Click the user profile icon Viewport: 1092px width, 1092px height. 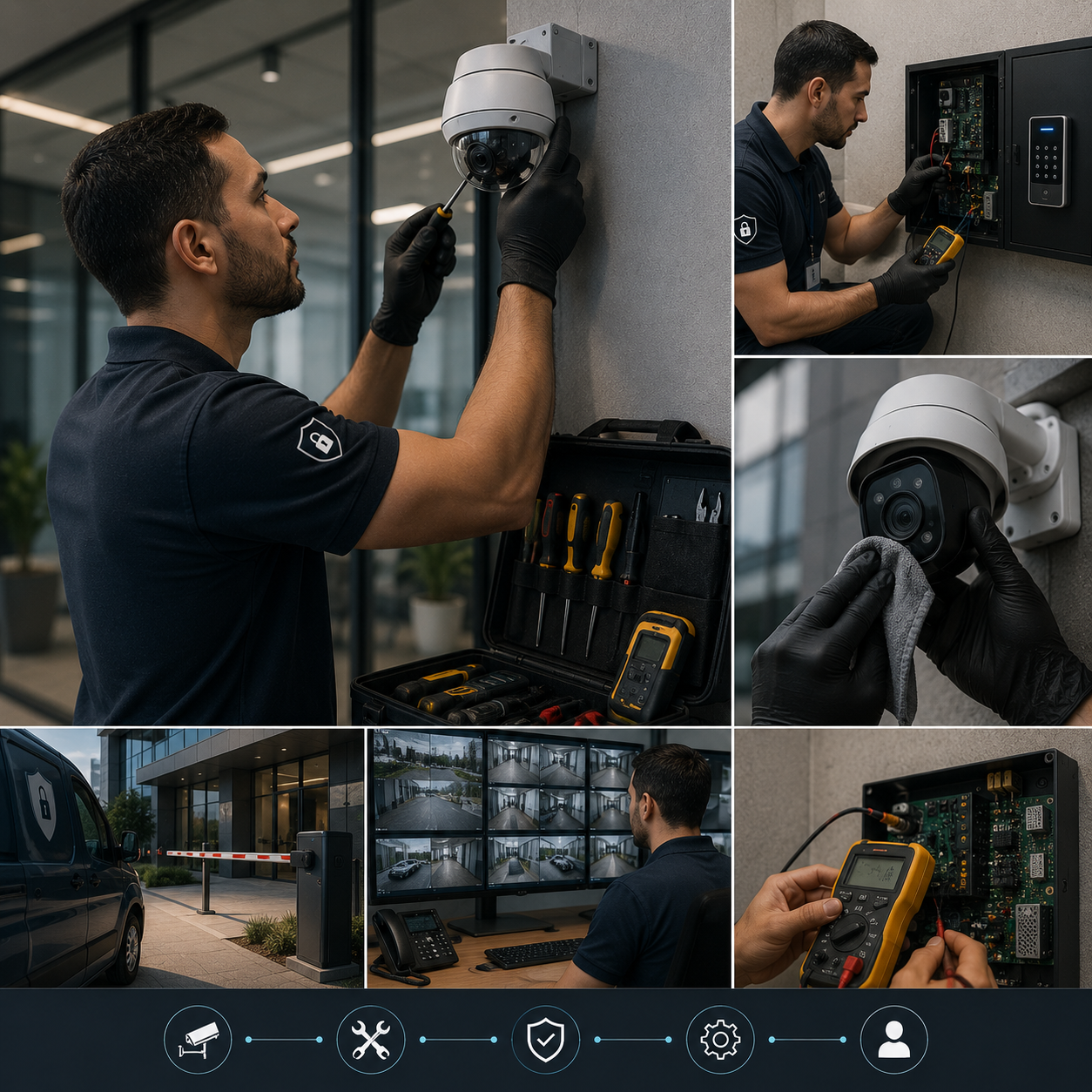click(x=894, y=1039)
